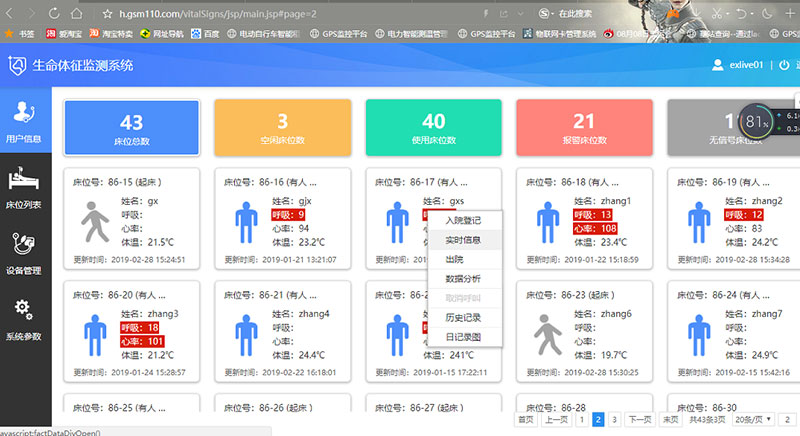Click 在此搜索 browser search field
The image size is (800, 436).
click(576, 14)
